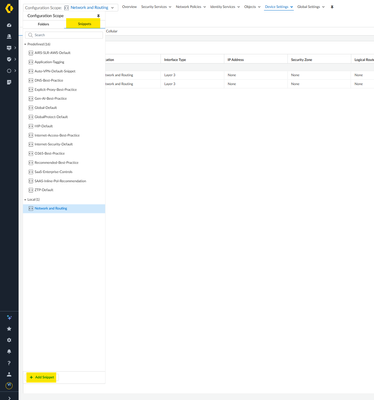Viewport: 374px width, 400px height.
Task: Collapse the Predefined snippets group
Action: coord(25,44)
